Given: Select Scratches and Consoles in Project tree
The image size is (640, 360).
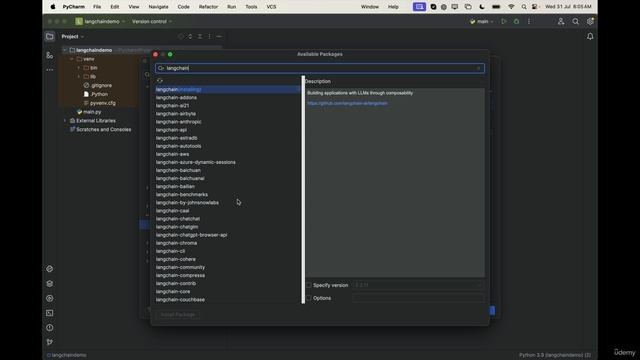Looking at the screenshot, I should [x=103, y=130].
